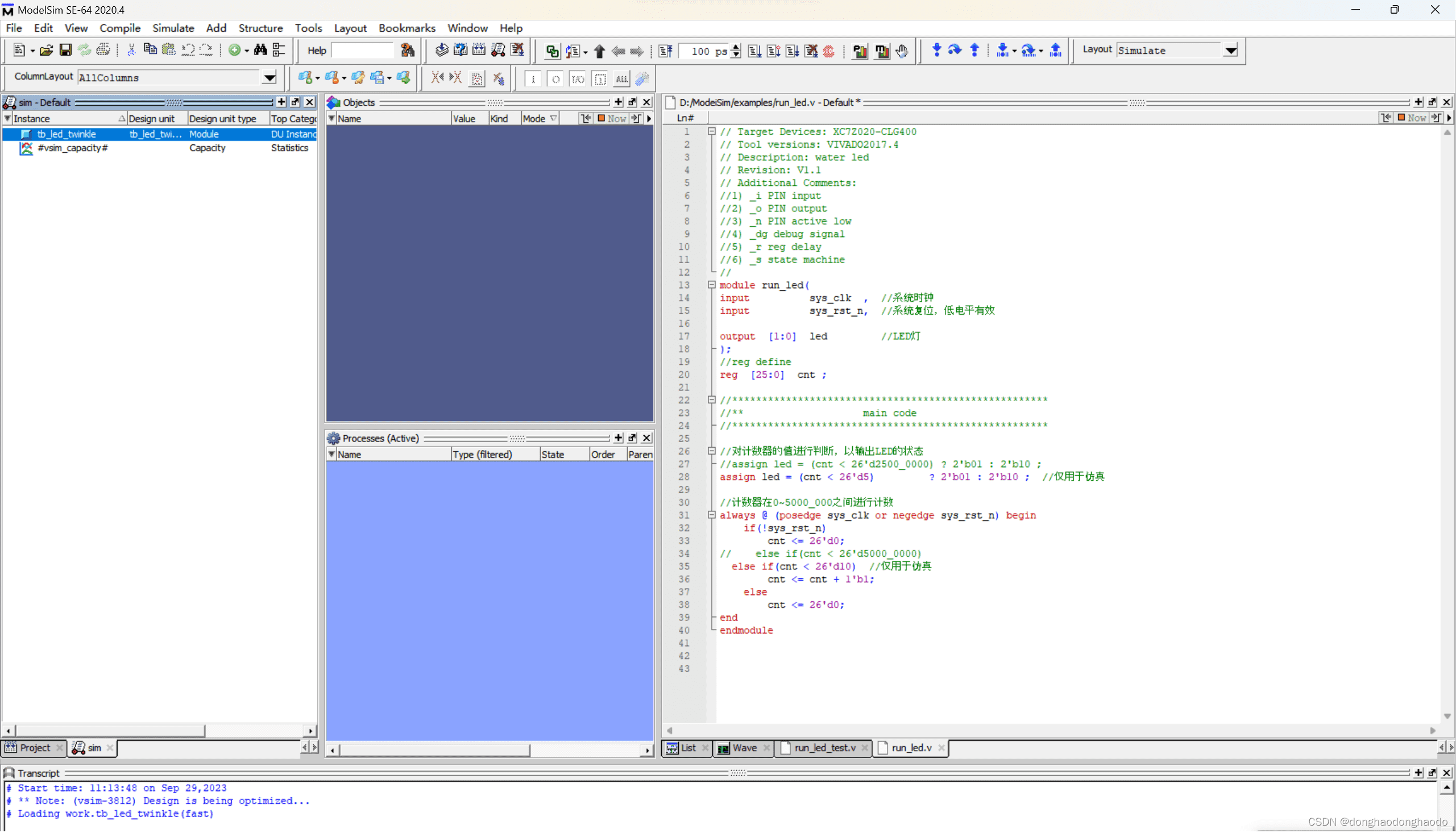Open Find using the binoculars icon

(x=260, y=51)
